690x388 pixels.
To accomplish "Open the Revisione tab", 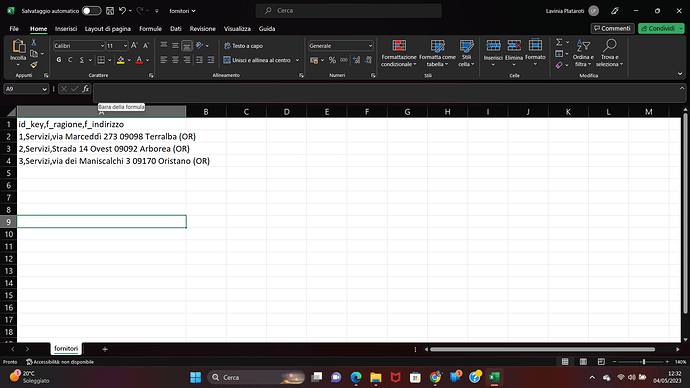I will (x=202, y=29).
